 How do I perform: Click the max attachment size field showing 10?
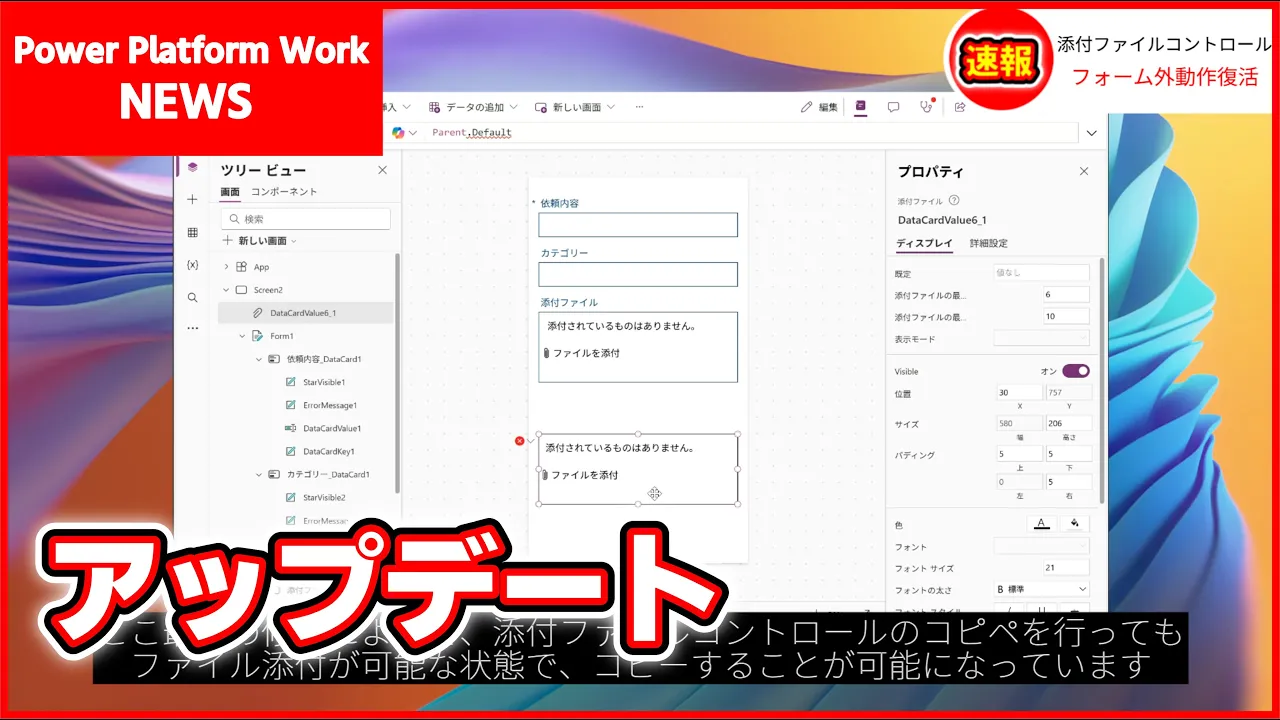1066,316
